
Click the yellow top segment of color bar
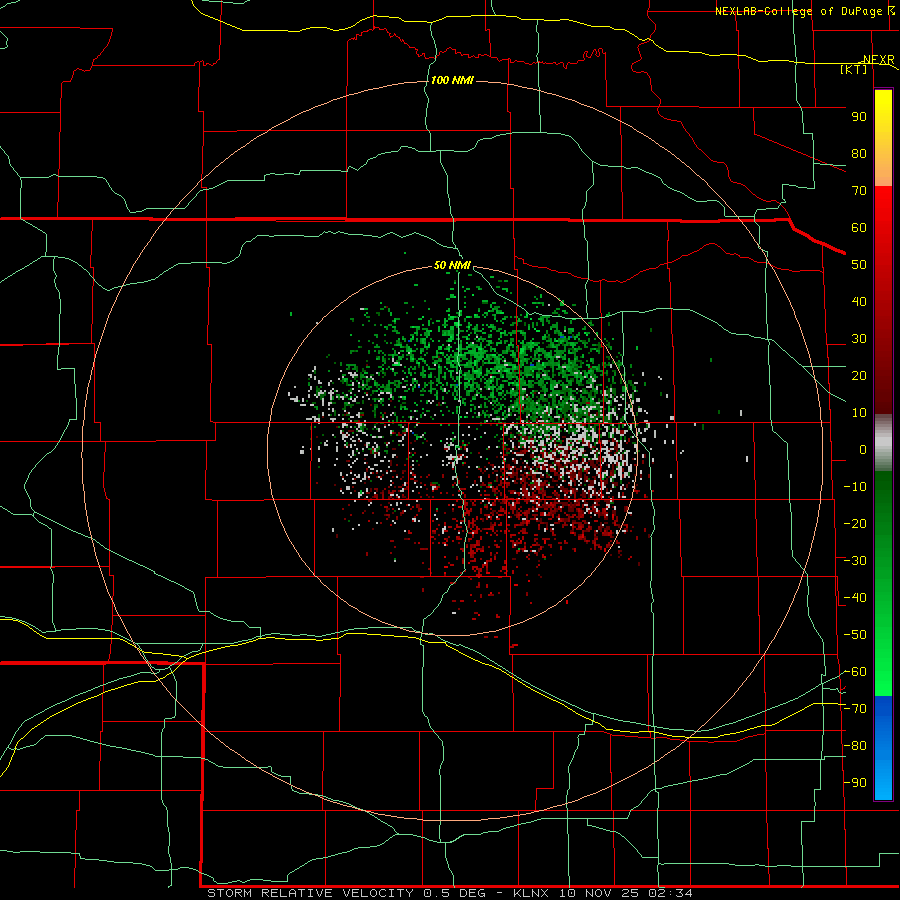point(883,138)
